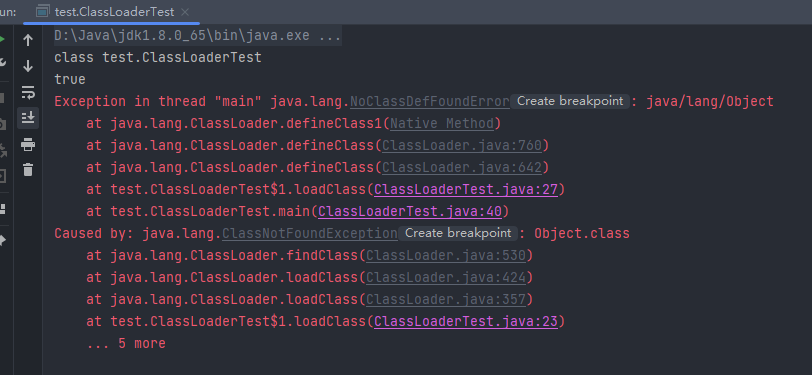Click 'at java.lang.ClassLoader.findClass' text
The width and height of the screenshot is (812, 375).
click(222, 255)
